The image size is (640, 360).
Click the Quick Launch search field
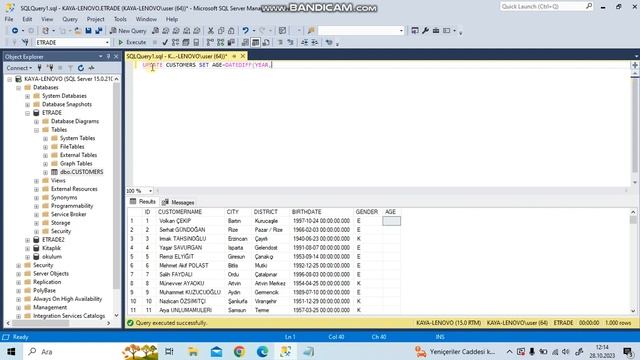point(547,7)
